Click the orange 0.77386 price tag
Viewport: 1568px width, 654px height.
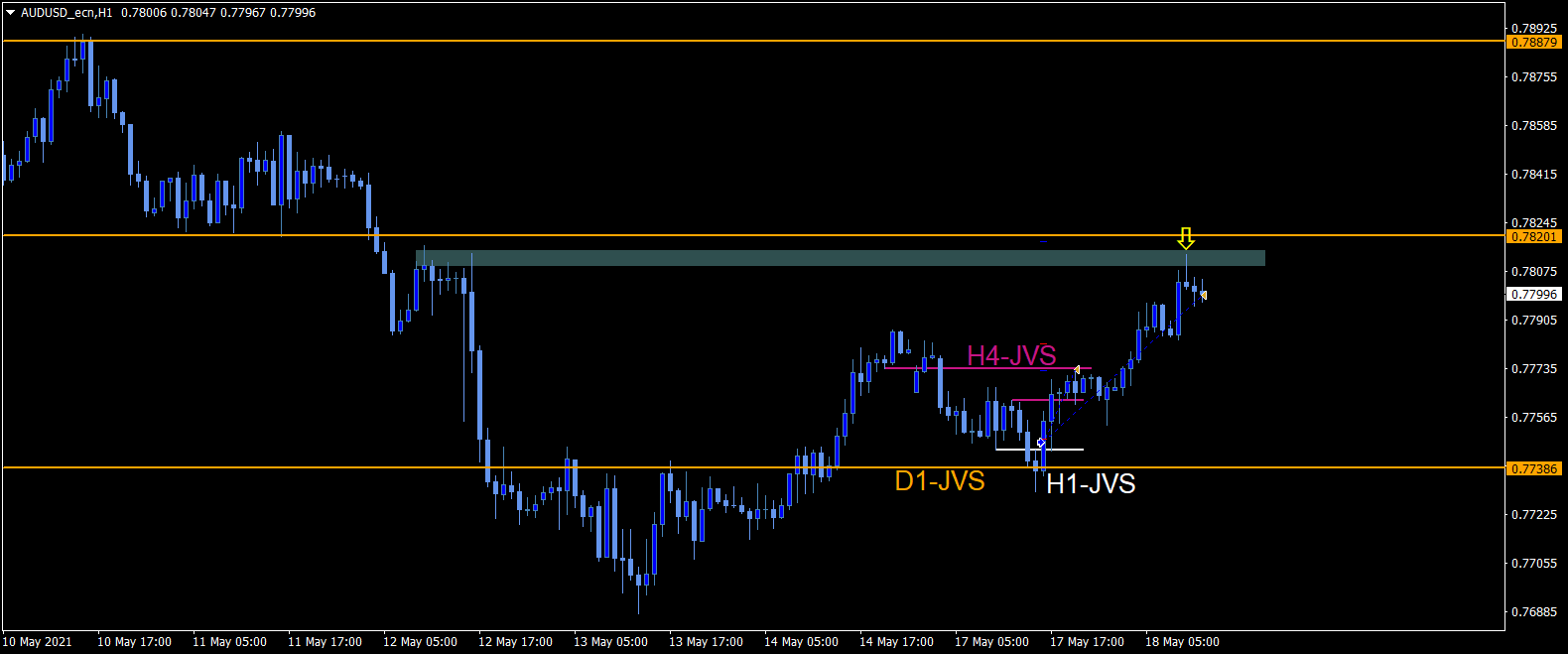point(1534,468)
